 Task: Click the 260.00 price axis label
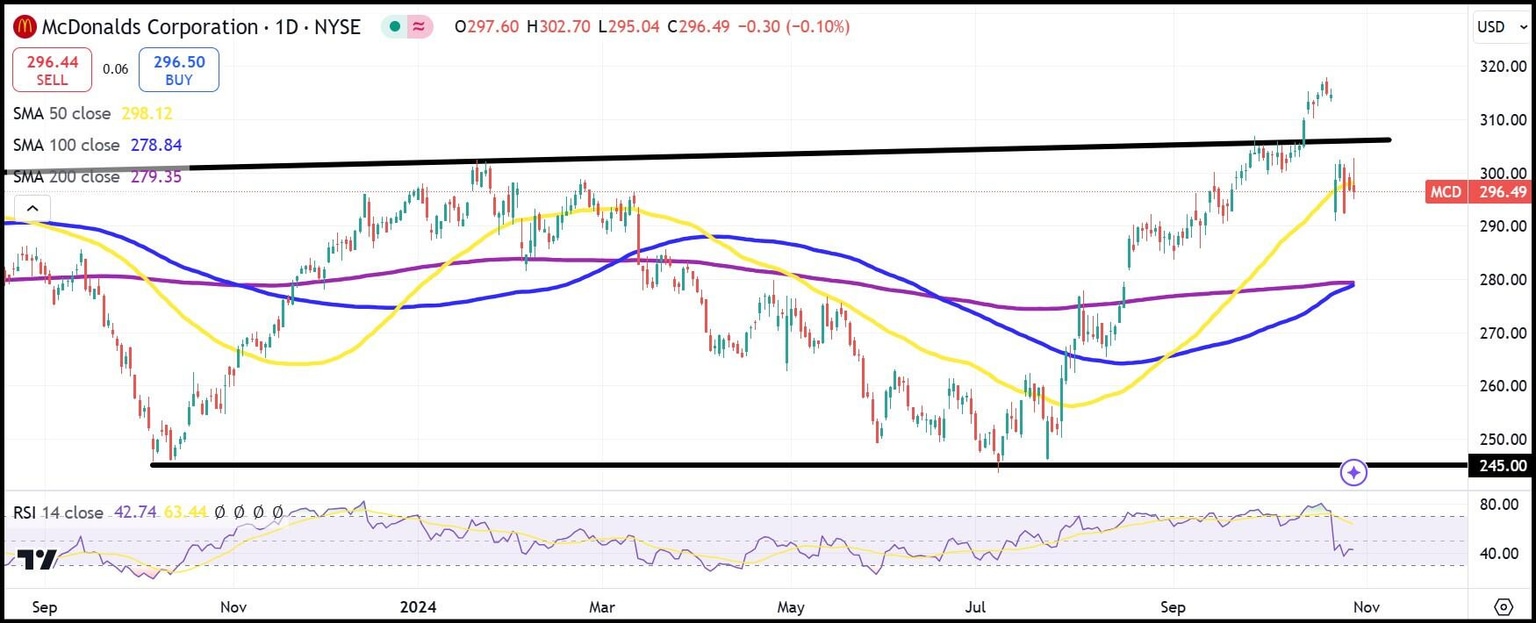pyautogui.click(x=1503, y=386)
